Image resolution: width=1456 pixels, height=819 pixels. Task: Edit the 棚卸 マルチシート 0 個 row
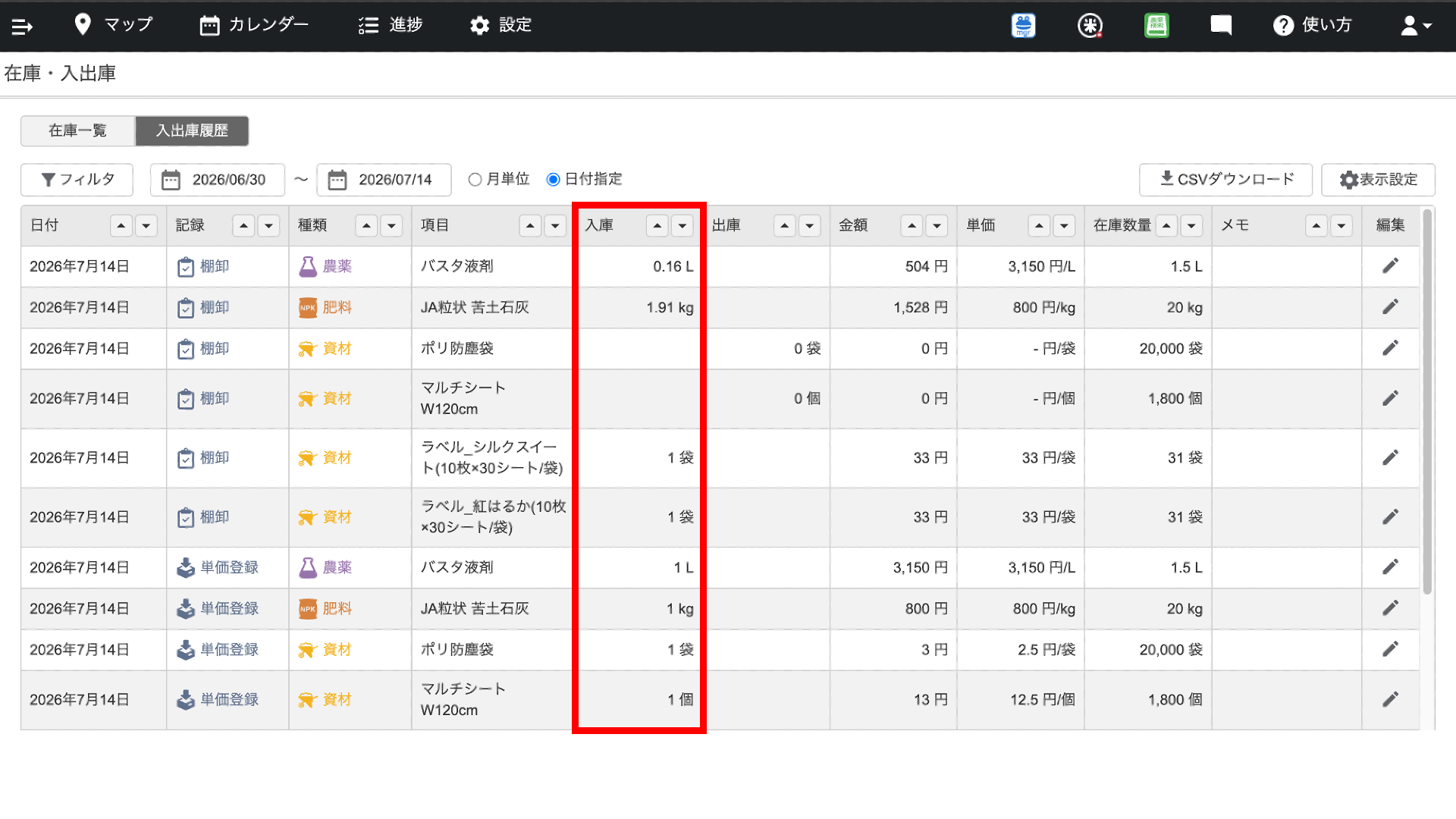pos(1390,398)
